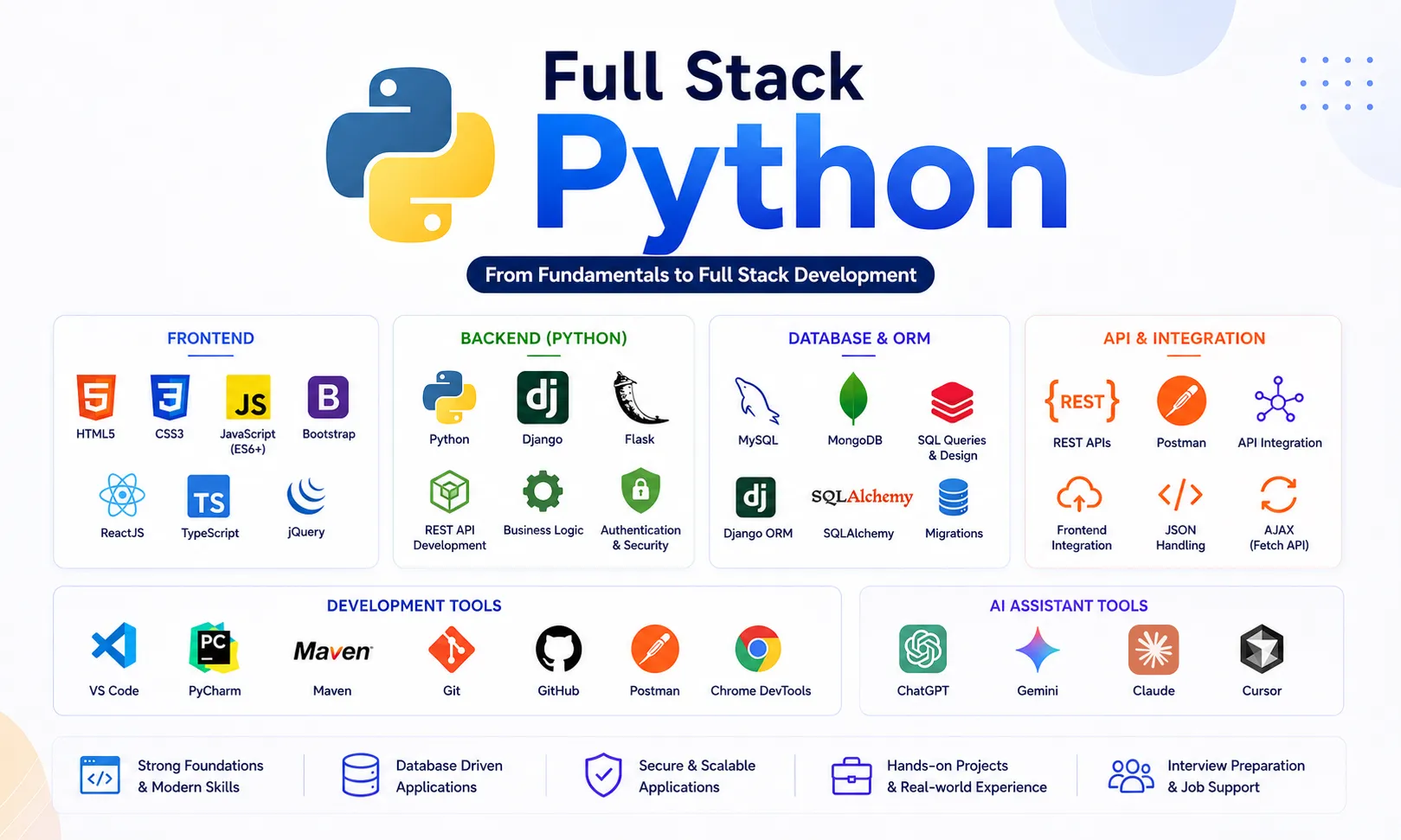Click the ReactJS atom icon
Viewport: 1401px width, 840px height.
point(122,496)
